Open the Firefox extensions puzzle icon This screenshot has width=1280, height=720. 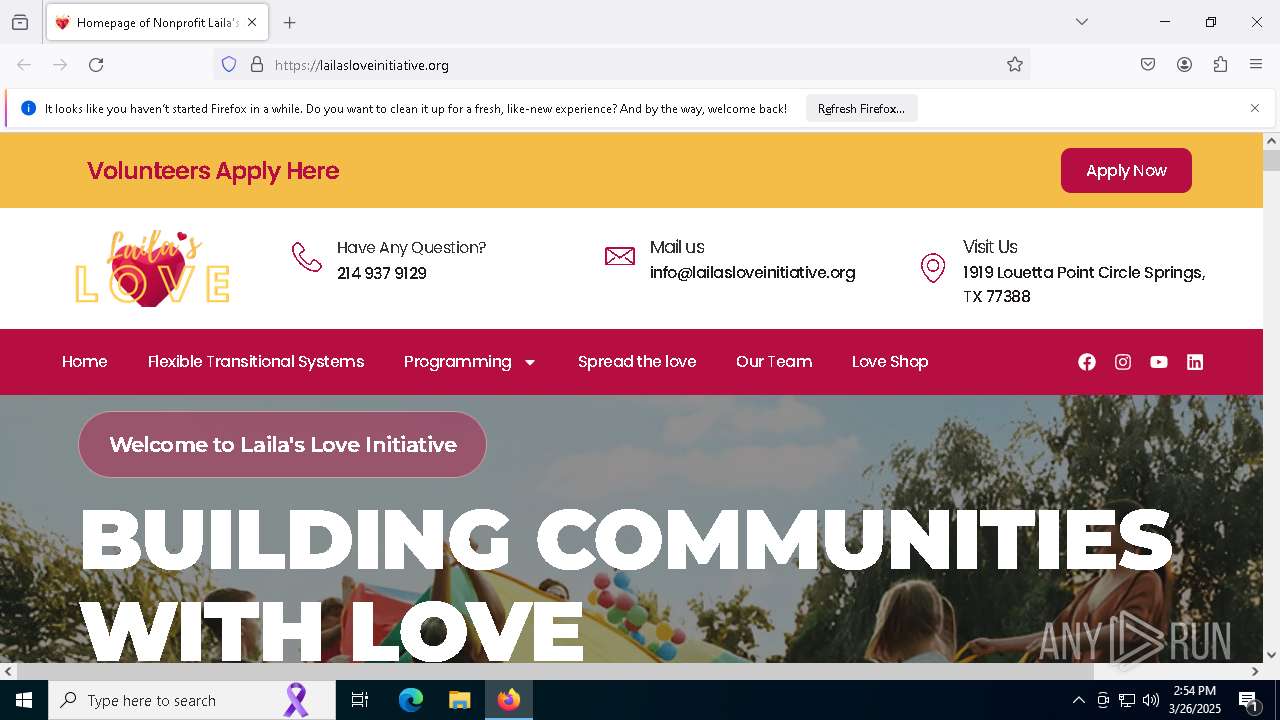[x=1220, y=65]
